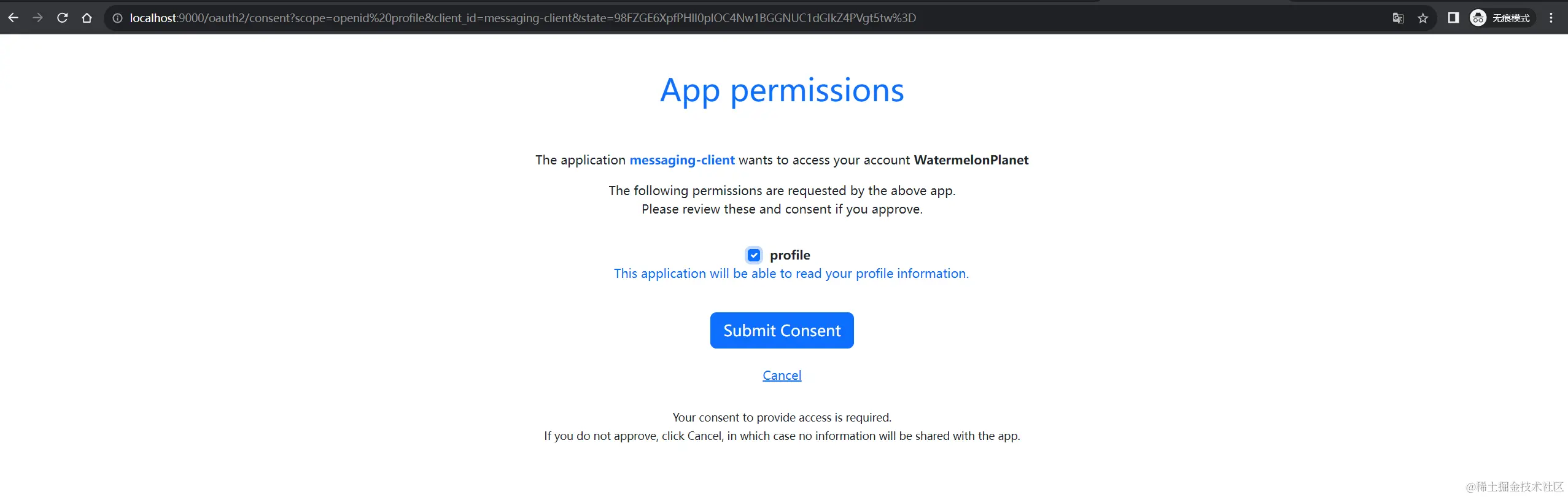This screenshot has height=497, width=1568.
Task: Click the bold profile checkbox label
Action: [790, 255]
